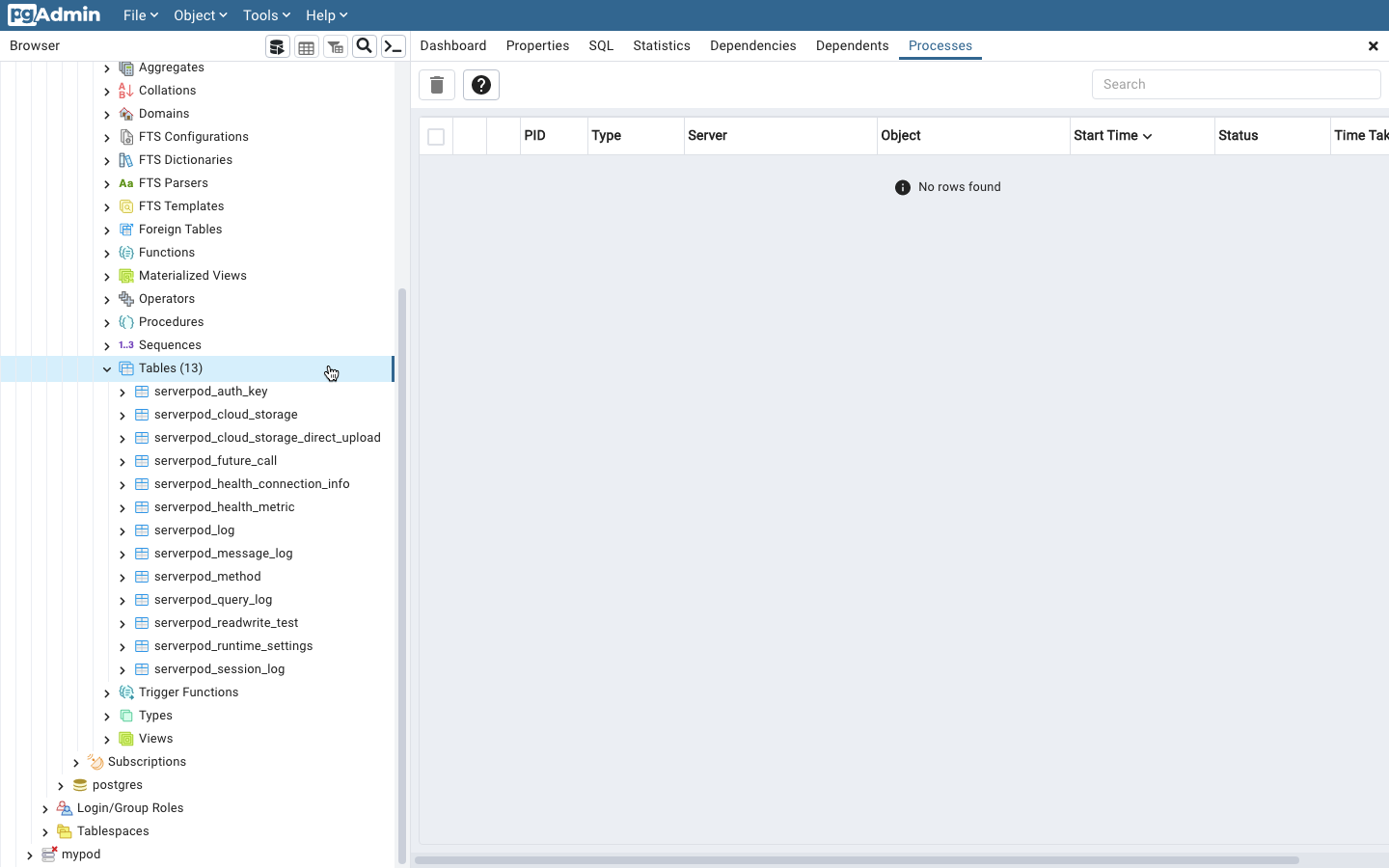Expand the postgres database node
The height and width of the screenshot is (868, 1389).
[61, 786]
